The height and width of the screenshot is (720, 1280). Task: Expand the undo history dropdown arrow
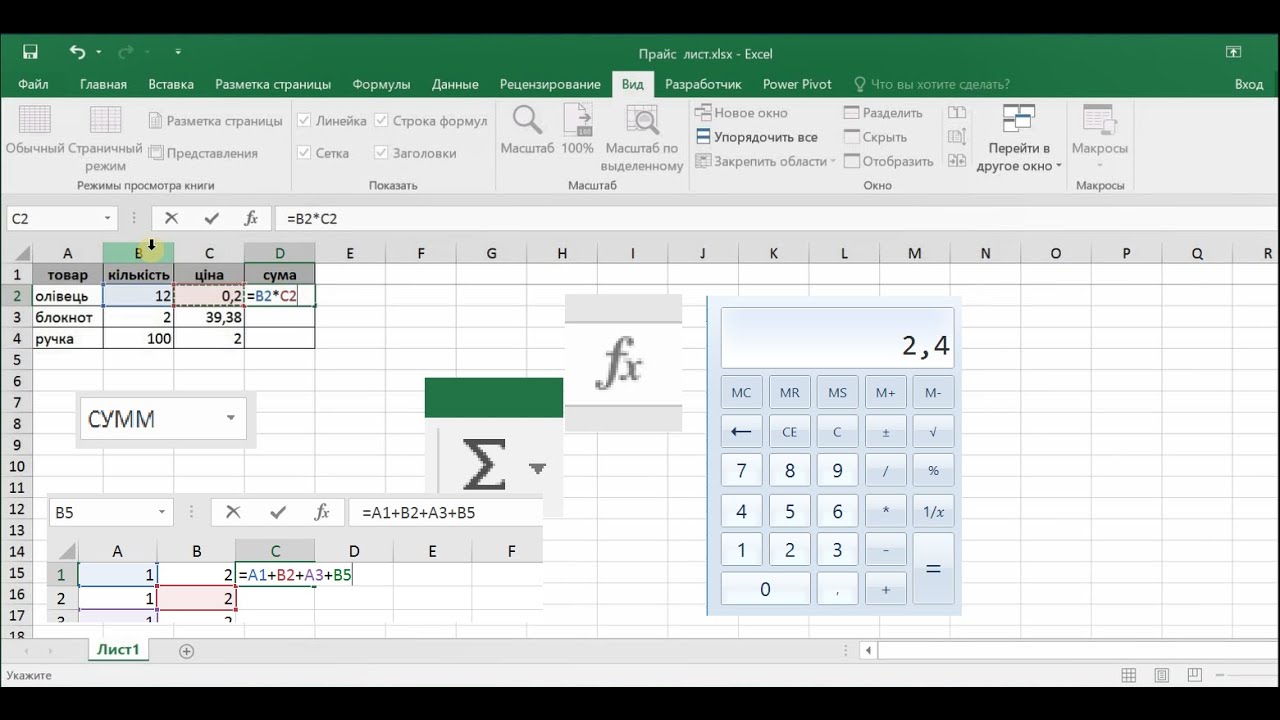[99, 52]
